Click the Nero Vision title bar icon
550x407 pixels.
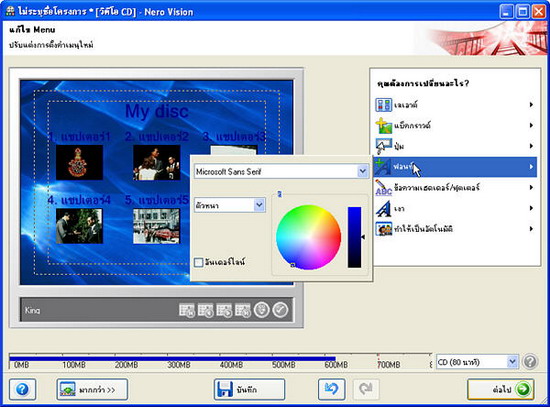(11, 12)
